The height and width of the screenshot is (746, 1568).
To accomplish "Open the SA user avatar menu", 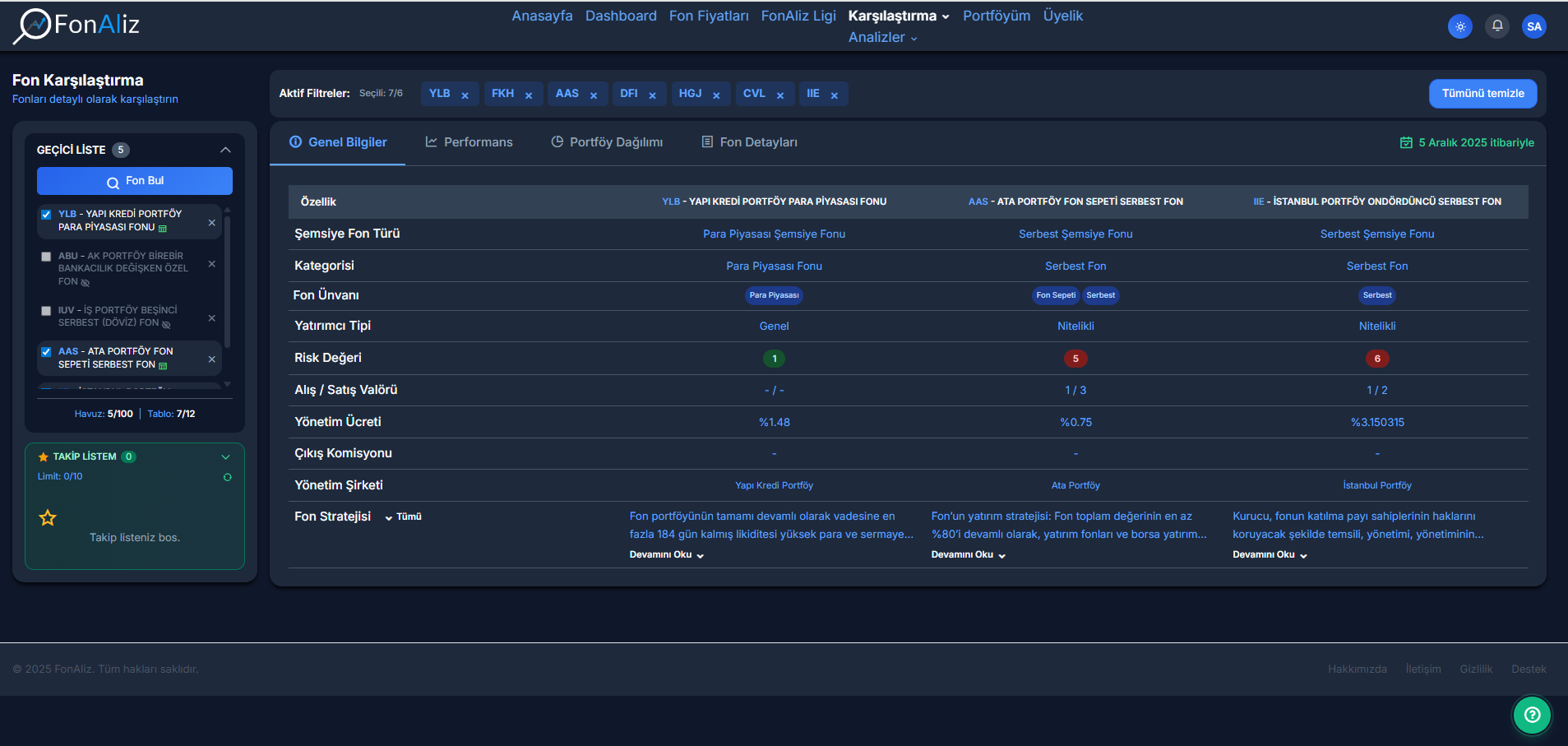I will [x=1534, y=26].
